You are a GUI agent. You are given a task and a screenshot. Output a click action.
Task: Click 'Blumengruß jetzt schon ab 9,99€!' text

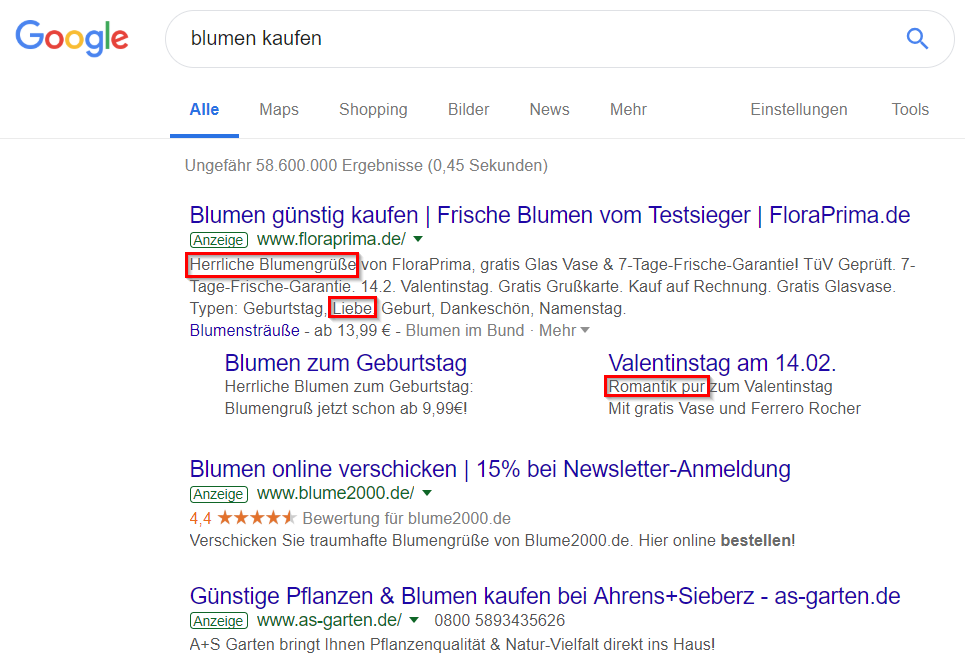point(346,409)
